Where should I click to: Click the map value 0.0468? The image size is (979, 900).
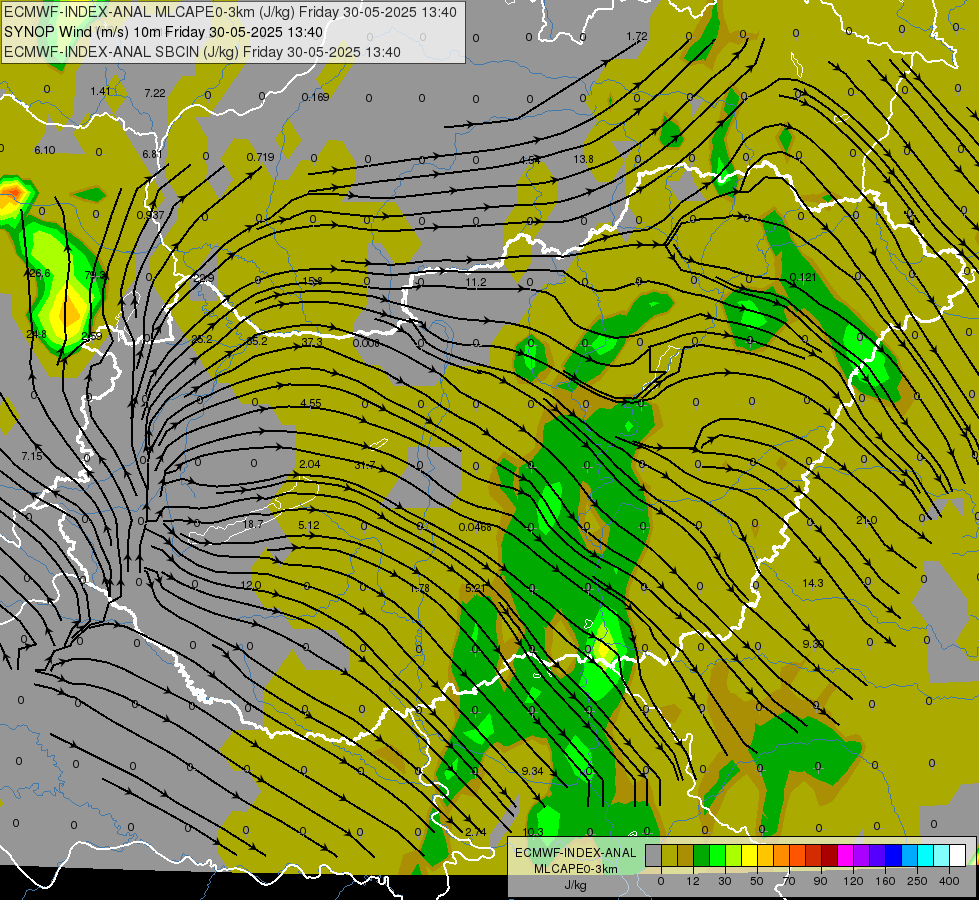tap(475, 527)
